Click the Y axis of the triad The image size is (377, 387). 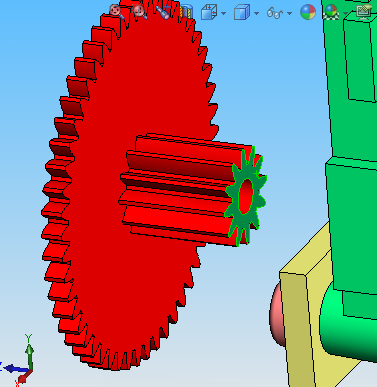pyautogui.click(x=29, y=350)
